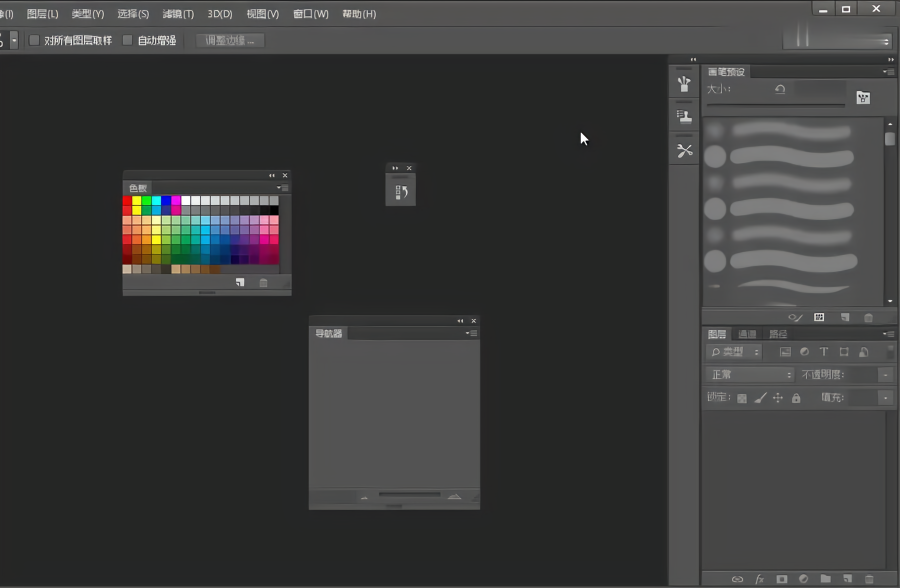Click the fx layer style icon

tap(759, 578)
